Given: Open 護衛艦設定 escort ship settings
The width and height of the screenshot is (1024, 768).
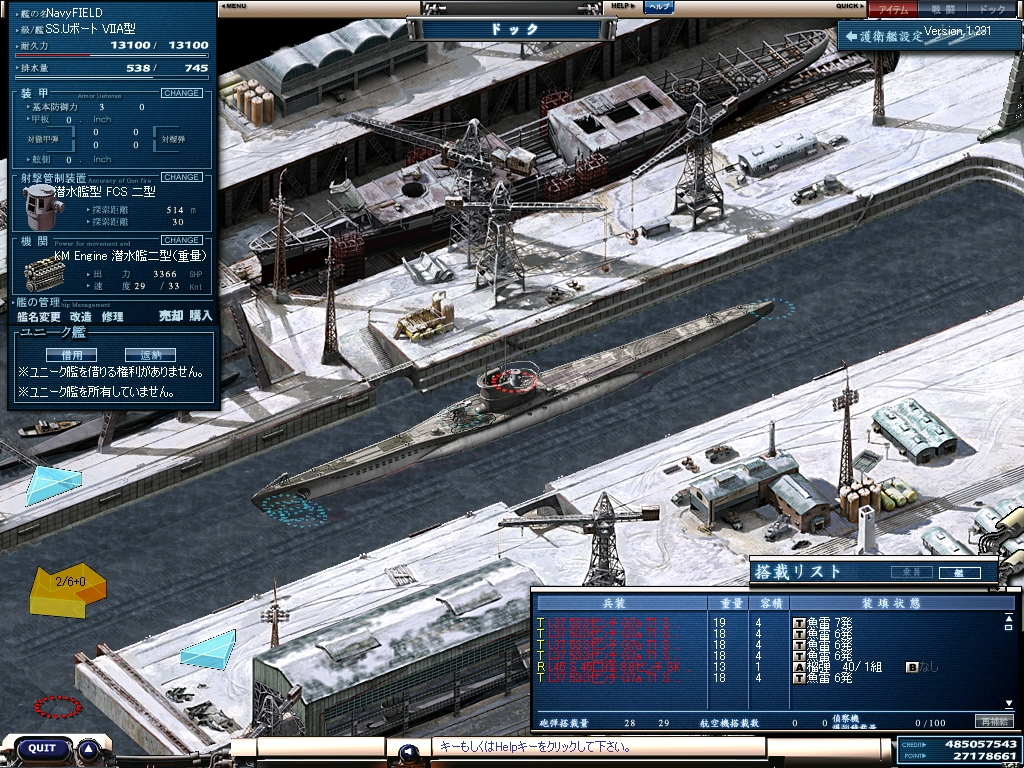Looking at the screenshot, I should tap(886, 36).
